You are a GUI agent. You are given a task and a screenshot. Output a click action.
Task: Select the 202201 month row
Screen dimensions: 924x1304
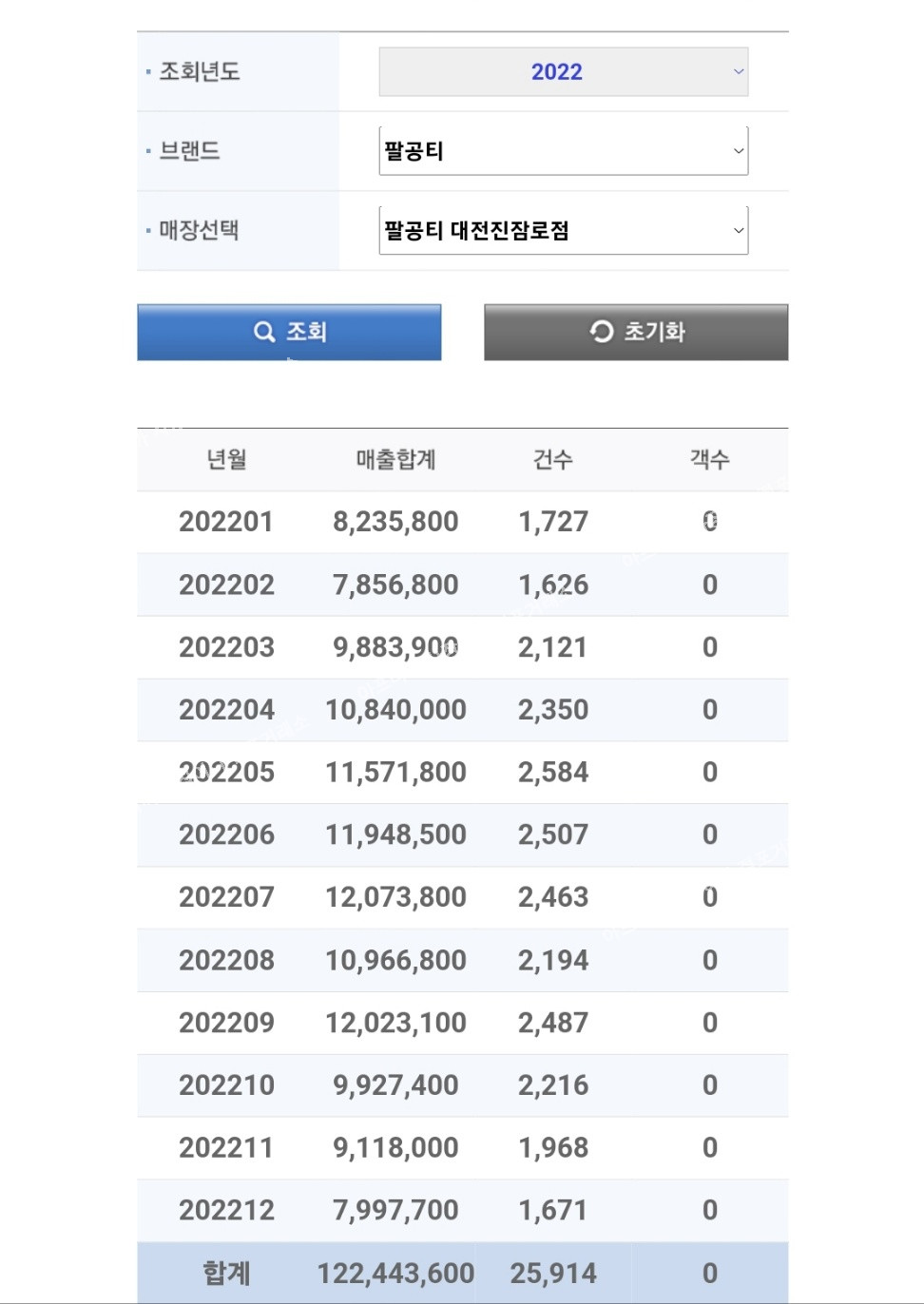click(226, 522)
